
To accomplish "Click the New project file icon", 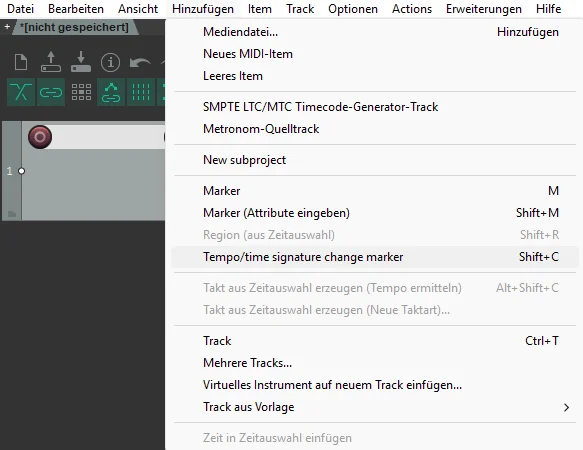I will pyautogui.click(x=21, y=62).
